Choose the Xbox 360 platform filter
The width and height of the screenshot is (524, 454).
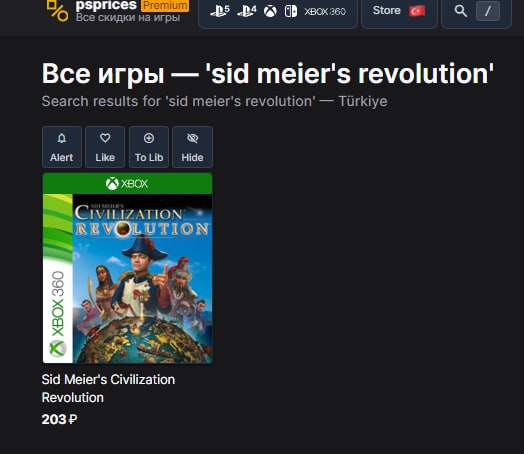(325, 12)
